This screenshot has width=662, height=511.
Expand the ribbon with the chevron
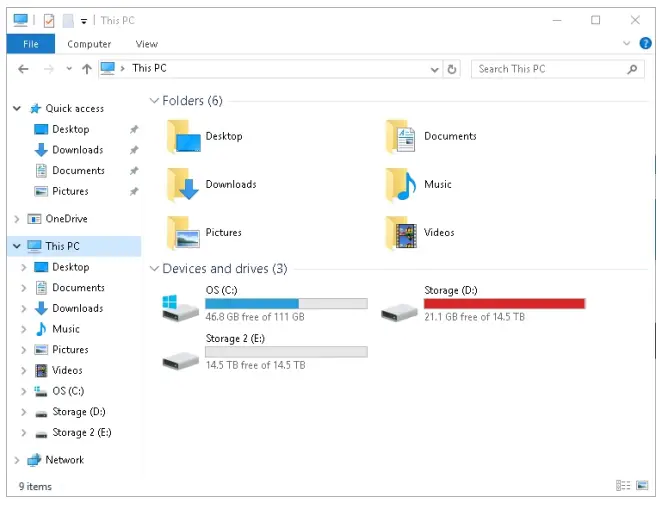tap(627, 43)
